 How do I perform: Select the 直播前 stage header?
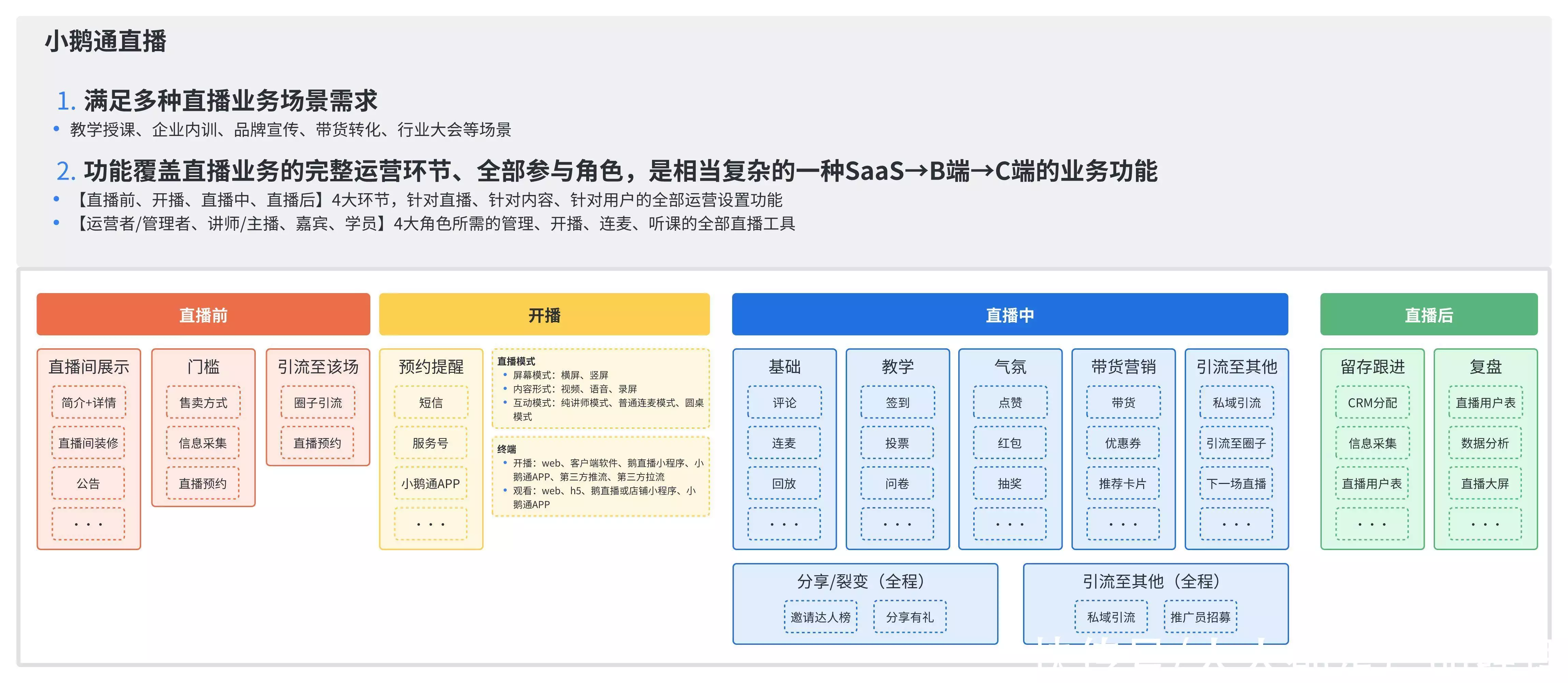[x=203, y=315]
